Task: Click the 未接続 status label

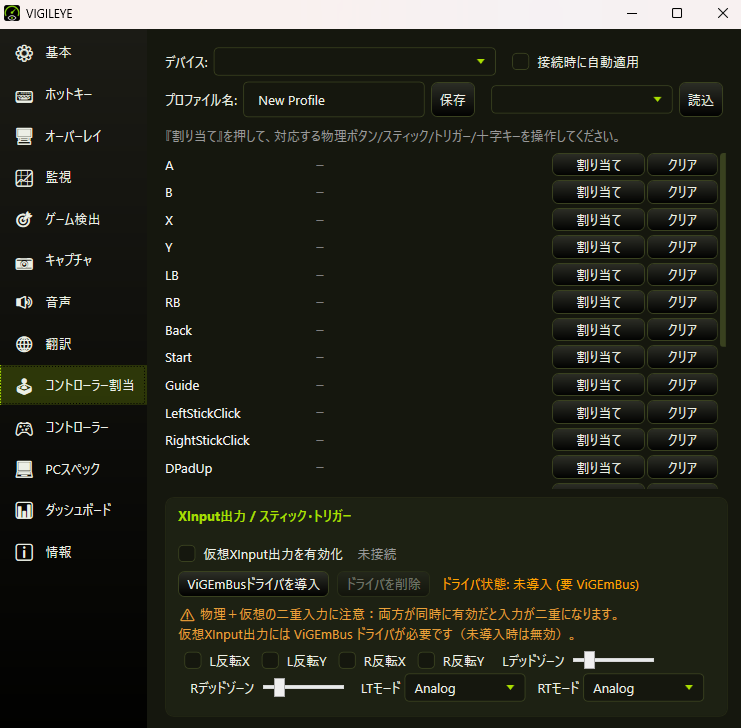Action: click(377, 554)
